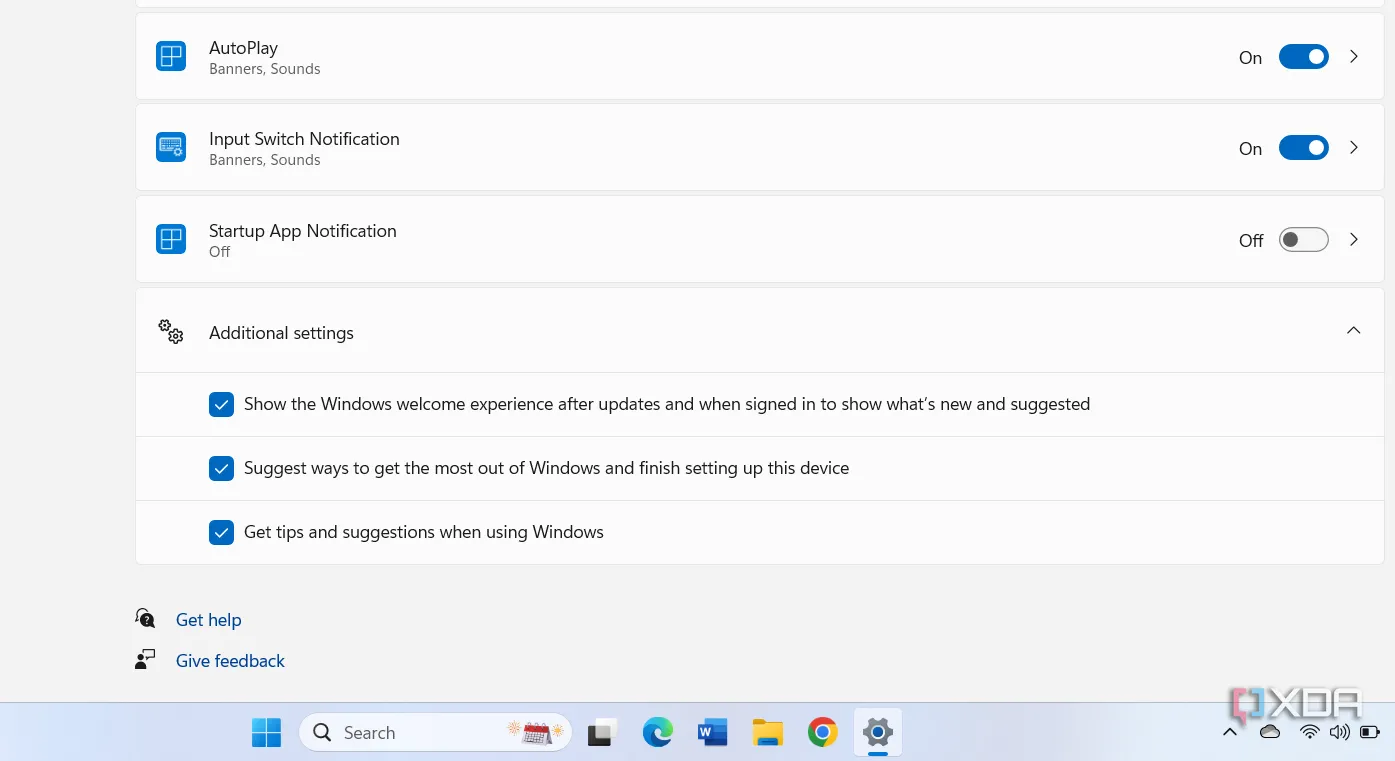Open the Give feedback link
Screen dimensions: 1395x761
[x=230, y=661]
